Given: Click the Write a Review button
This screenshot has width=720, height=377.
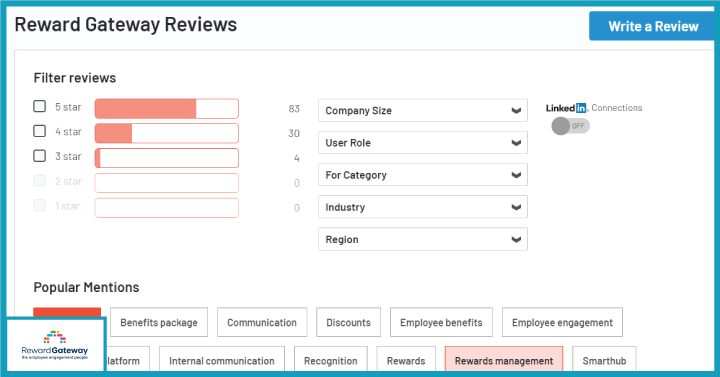Looking at the screenshot, I should point(652,26).
